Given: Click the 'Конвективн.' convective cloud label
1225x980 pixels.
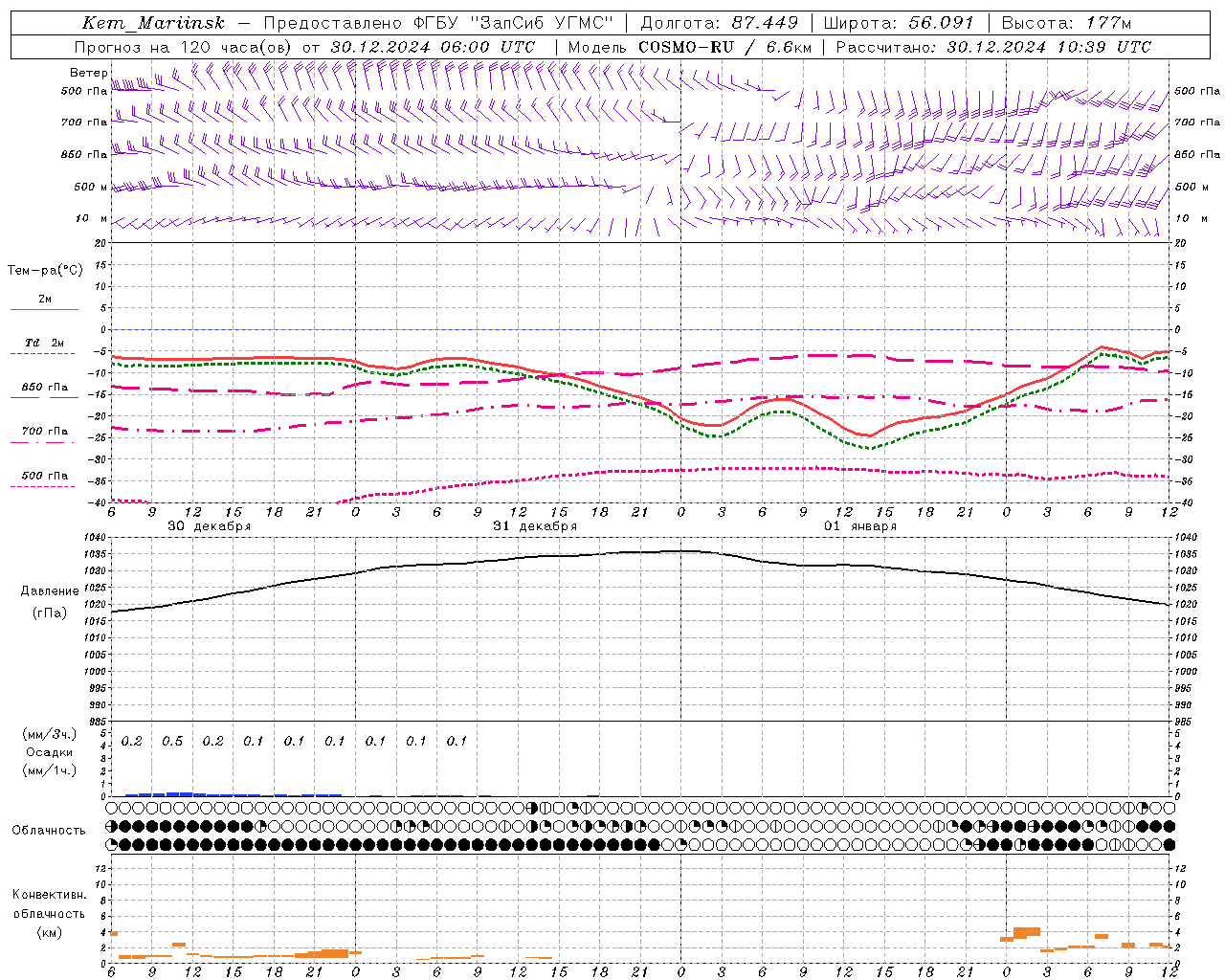Looking at the screenshot, I should [x=49, y=895].
